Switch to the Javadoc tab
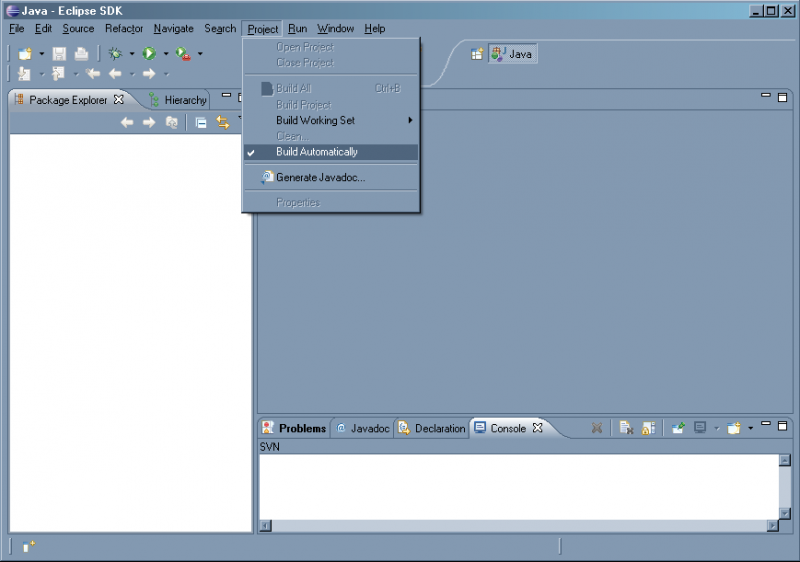 click(x=363, y=428)
